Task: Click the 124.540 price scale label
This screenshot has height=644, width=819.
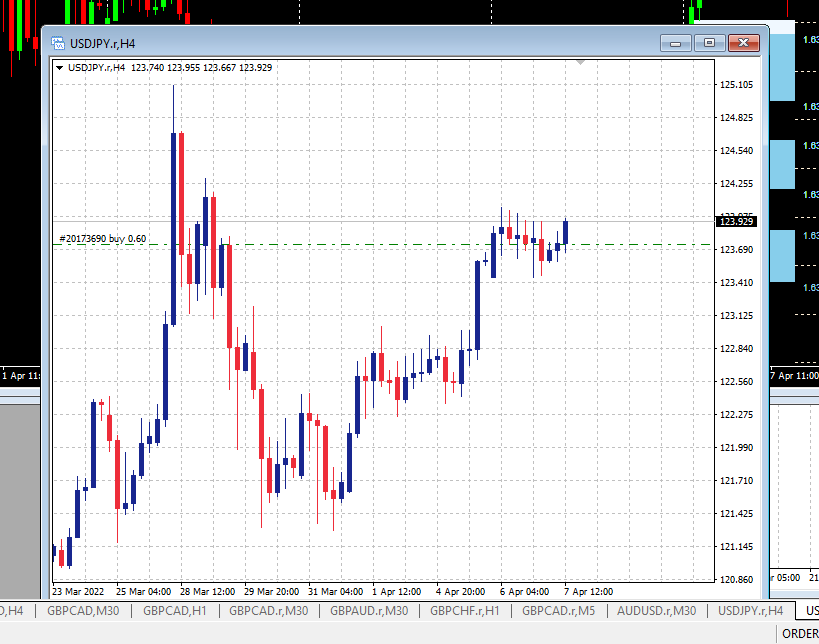Action: pos(736,151)
